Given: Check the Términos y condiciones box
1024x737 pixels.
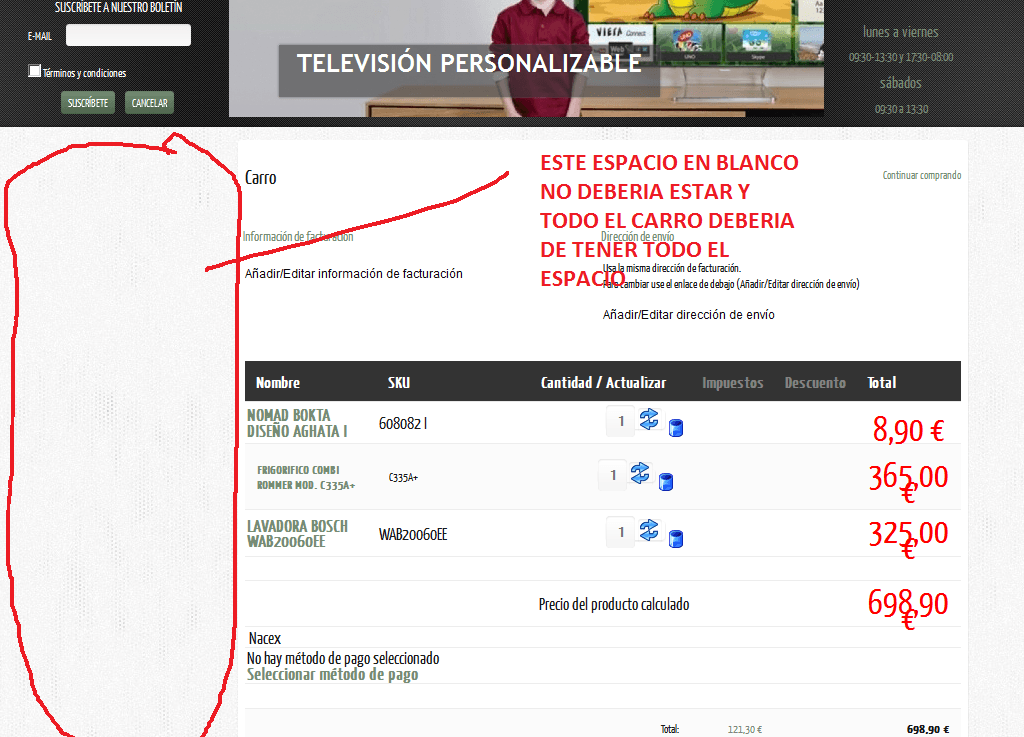Looking at the screenshot, I should tap(35, 71).
